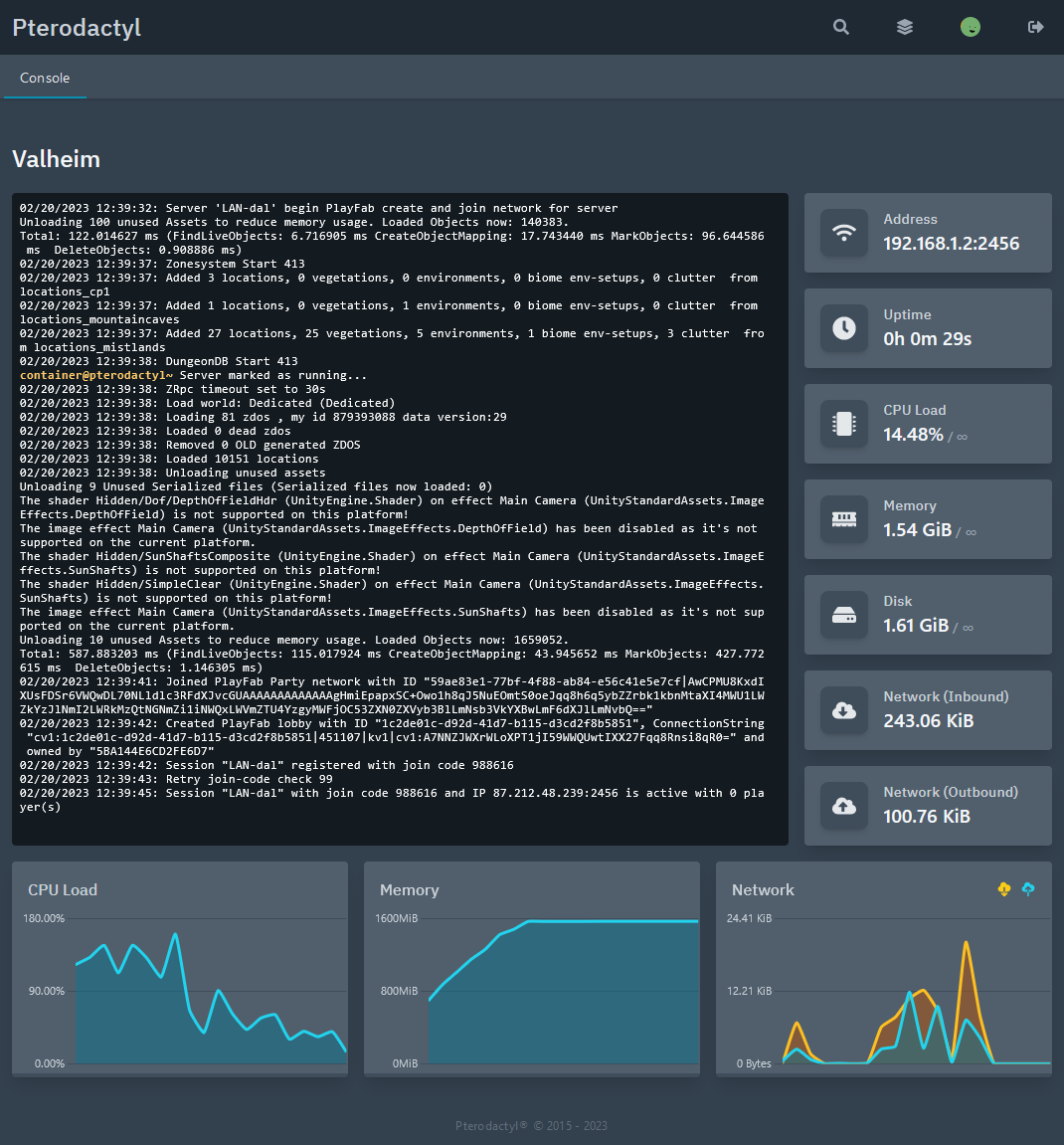
Task: Click the Disk drive icon
Action: tap(844, 615)
